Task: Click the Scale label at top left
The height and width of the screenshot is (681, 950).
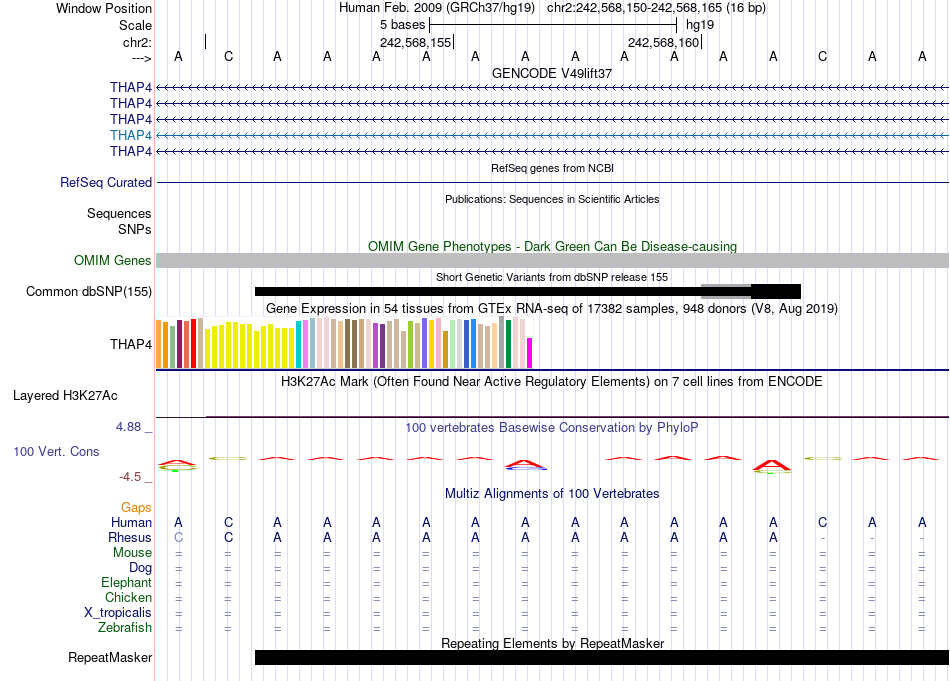Action: tap(135, 25)
